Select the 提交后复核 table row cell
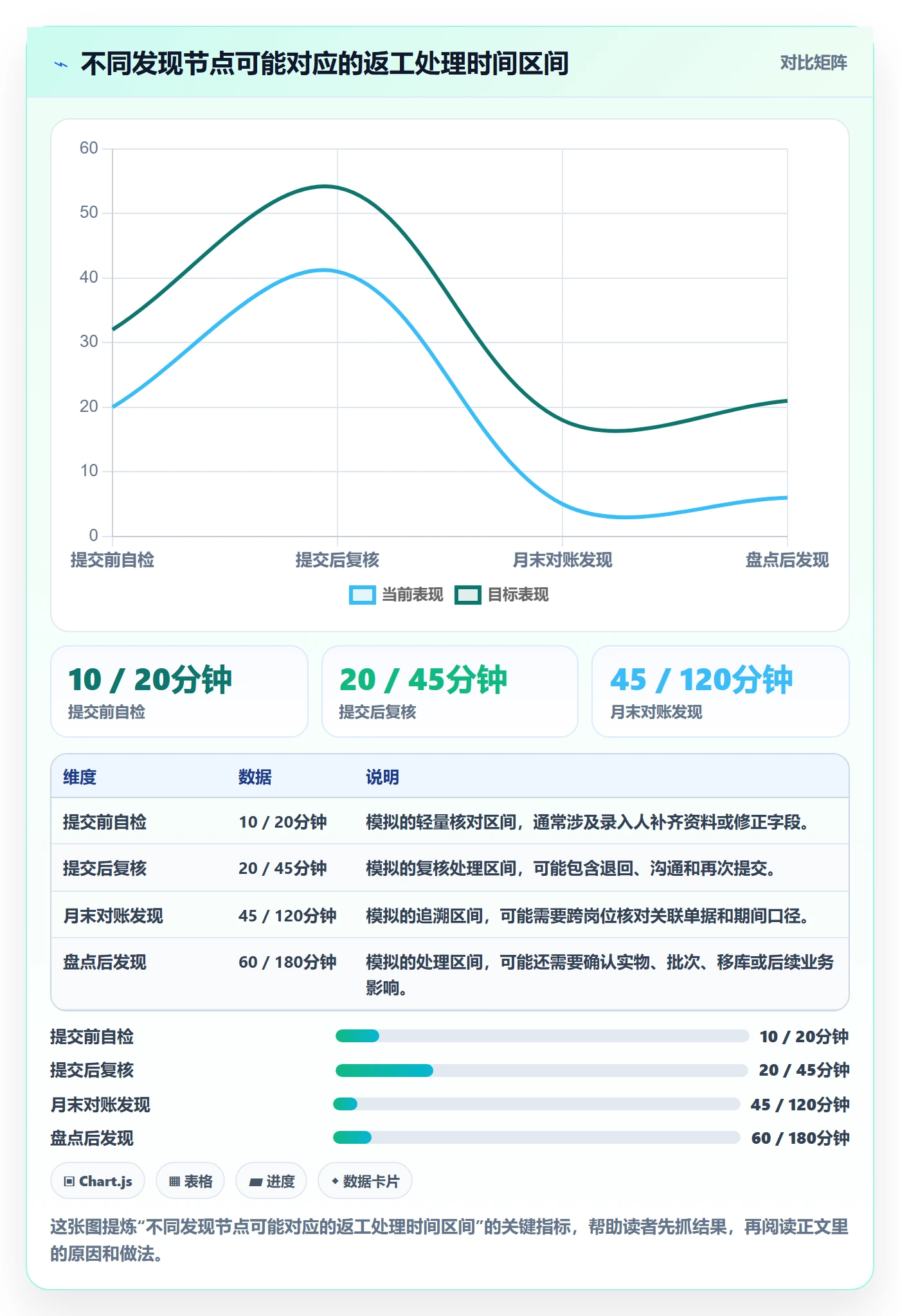This screenshot has height=1316, width=900. 105,868
